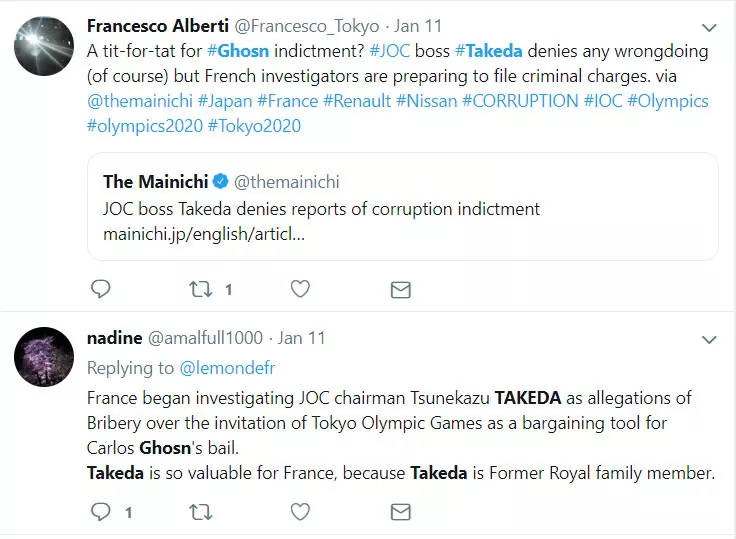This screenshot has height=539, width=736.
Task: Open the #Ghosn hashtag
Action: click(x=239, y=50)
